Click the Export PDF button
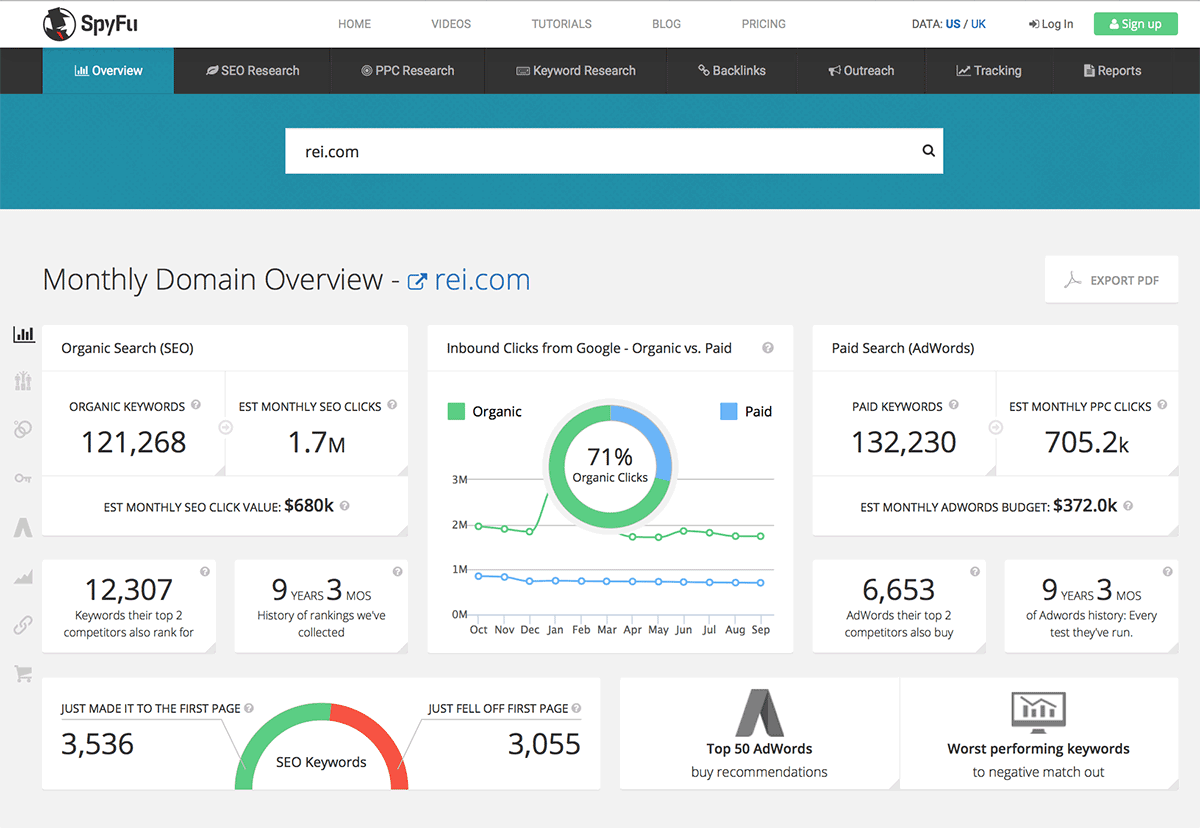This screenshot has width=1200, height=828. [1111, 280]
